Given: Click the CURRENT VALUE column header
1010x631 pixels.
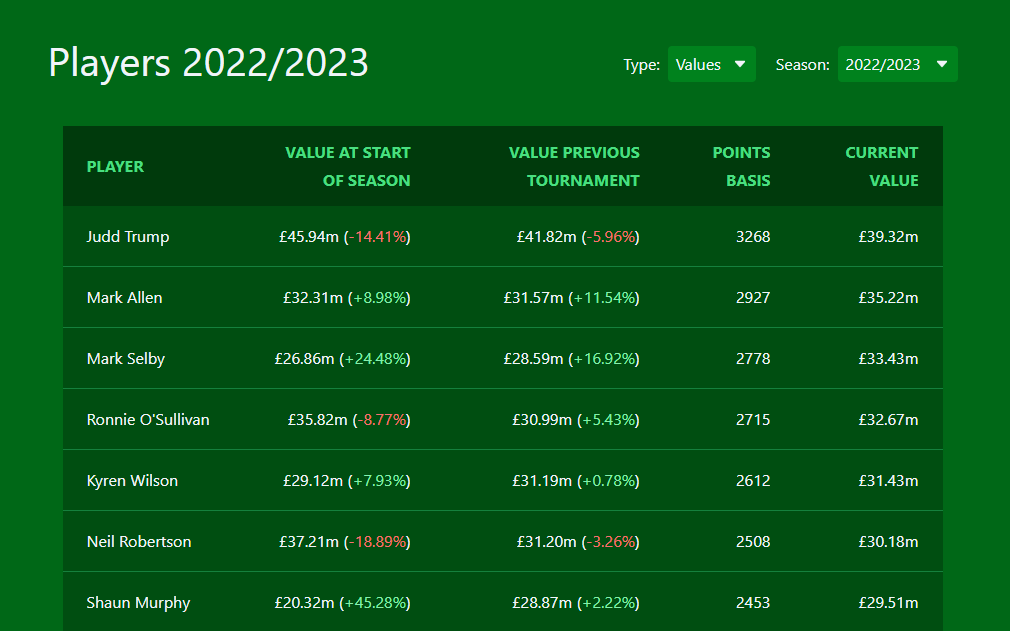Looking at the screenshot, I should click(x=882, y=167).
